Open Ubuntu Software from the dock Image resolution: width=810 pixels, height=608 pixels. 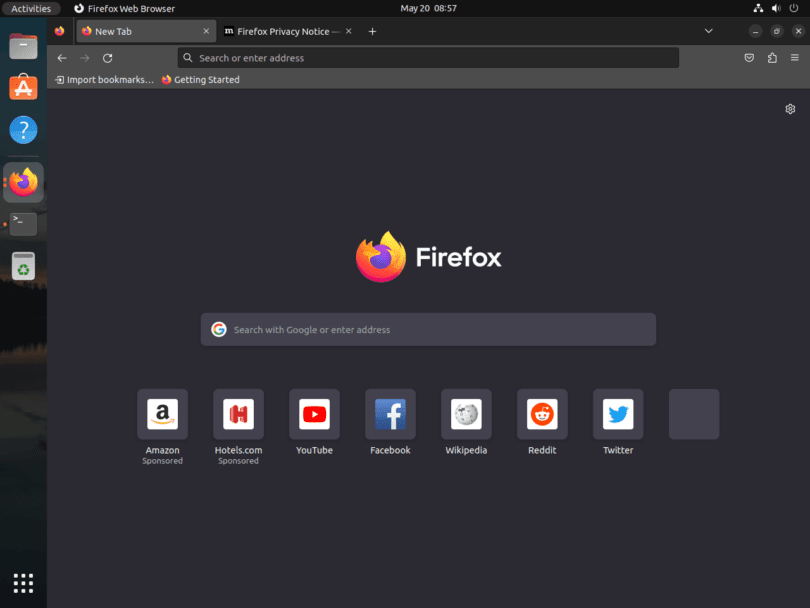coord(23,87)
